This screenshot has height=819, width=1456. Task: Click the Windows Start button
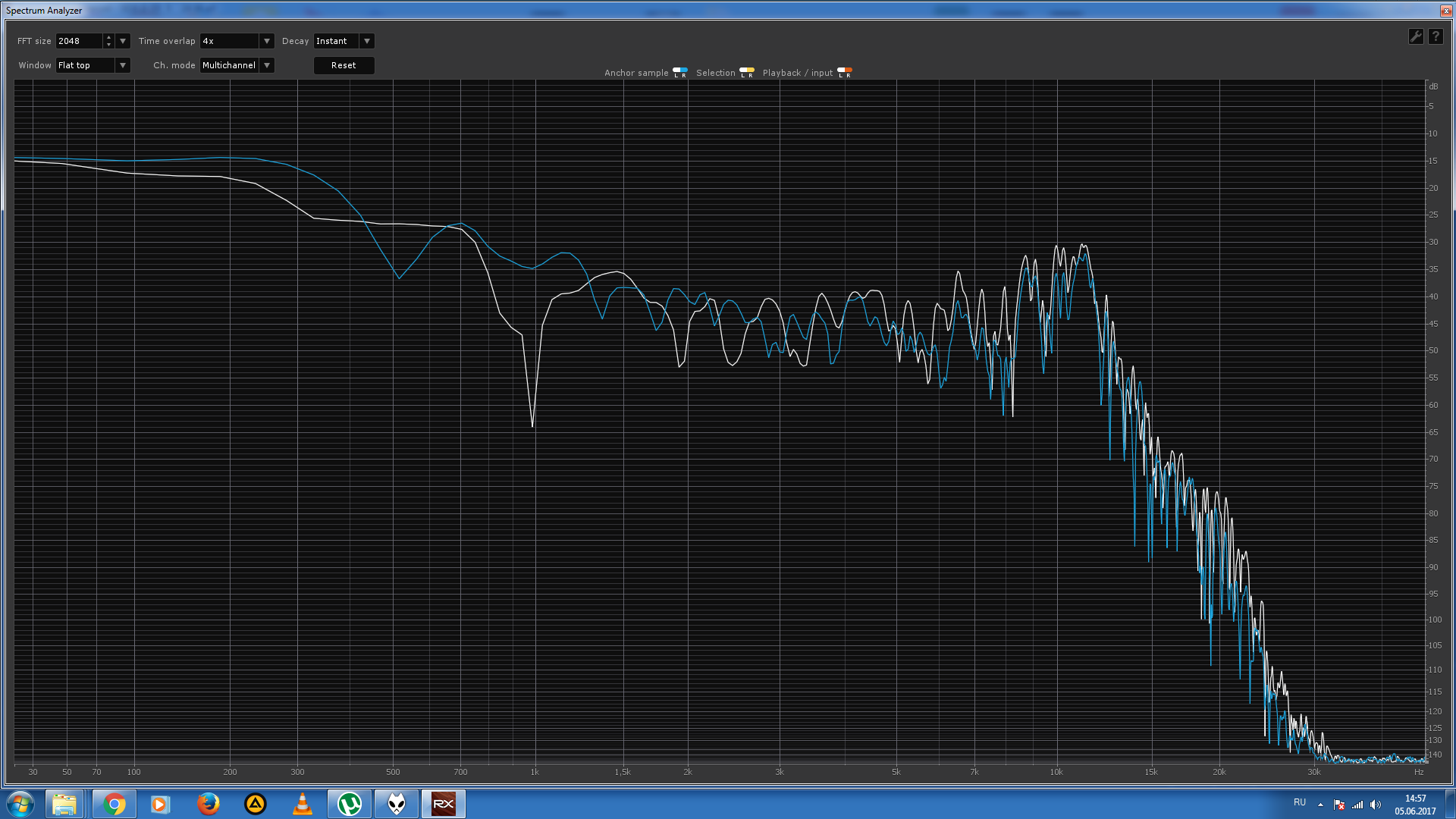coord(20,804)
